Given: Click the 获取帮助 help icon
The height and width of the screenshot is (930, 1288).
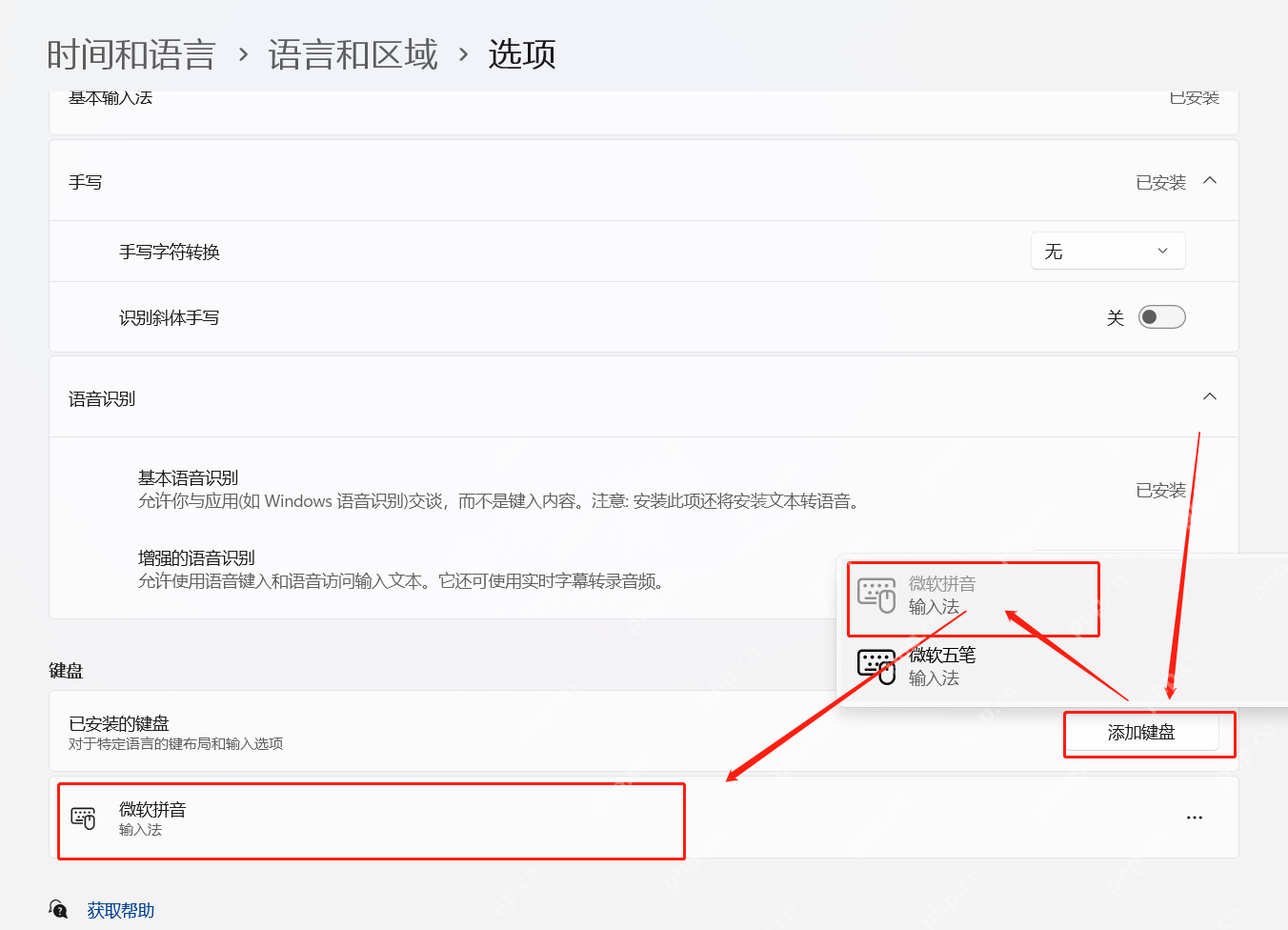Looking at the screenshot, I should pos(59,909).
